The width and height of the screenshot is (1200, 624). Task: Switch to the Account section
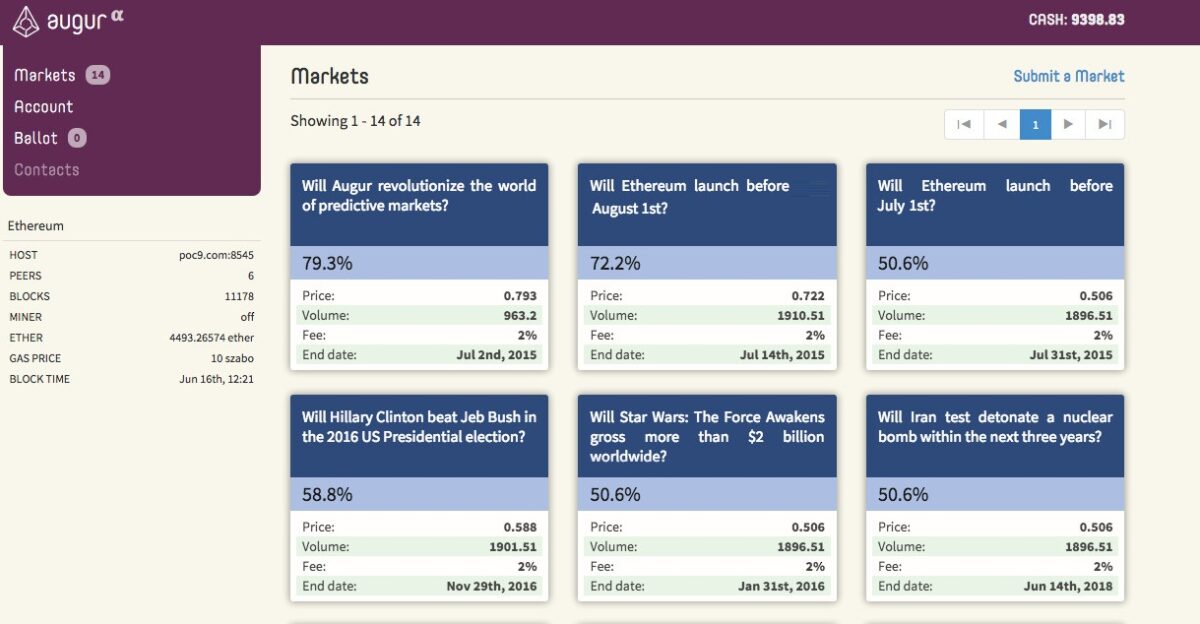(44, 106)
